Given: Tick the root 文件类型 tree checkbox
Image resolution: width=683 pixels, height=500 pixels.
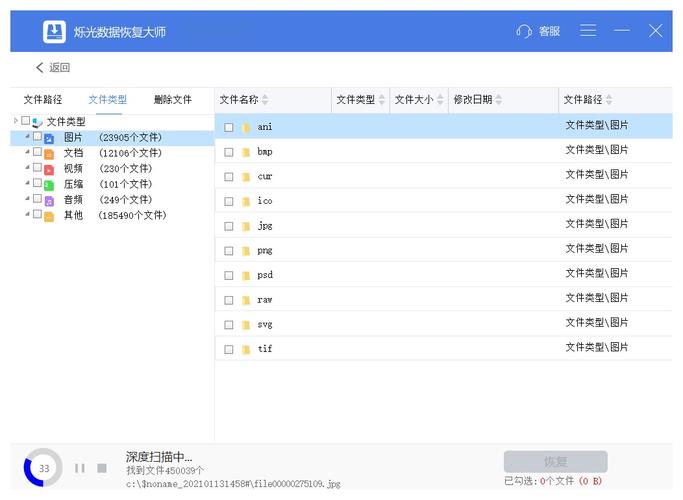Looking at the screenshot, I should (26, 120).
